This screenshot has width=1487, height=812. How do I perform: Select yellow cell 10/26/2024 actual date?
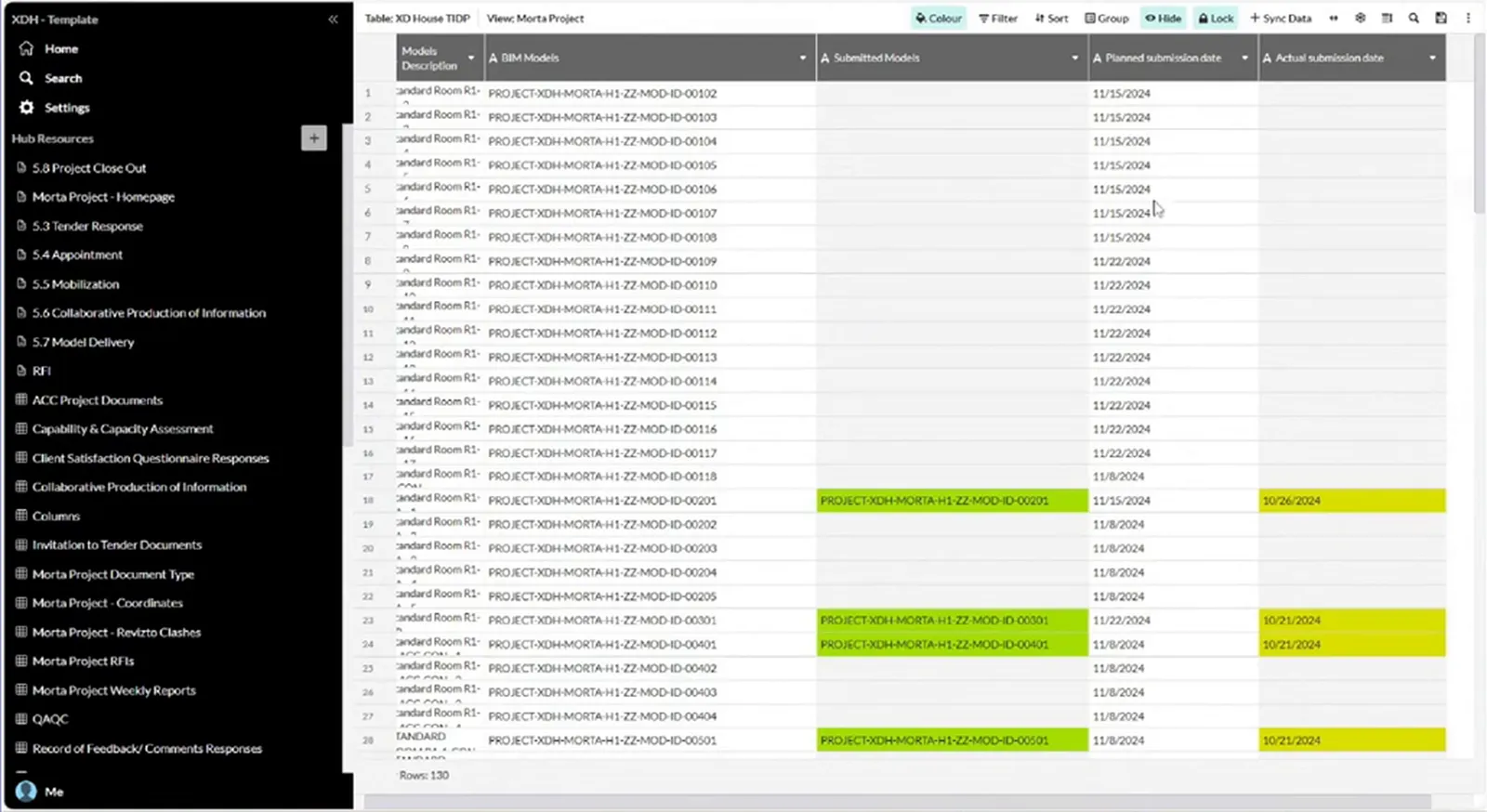1352,500
